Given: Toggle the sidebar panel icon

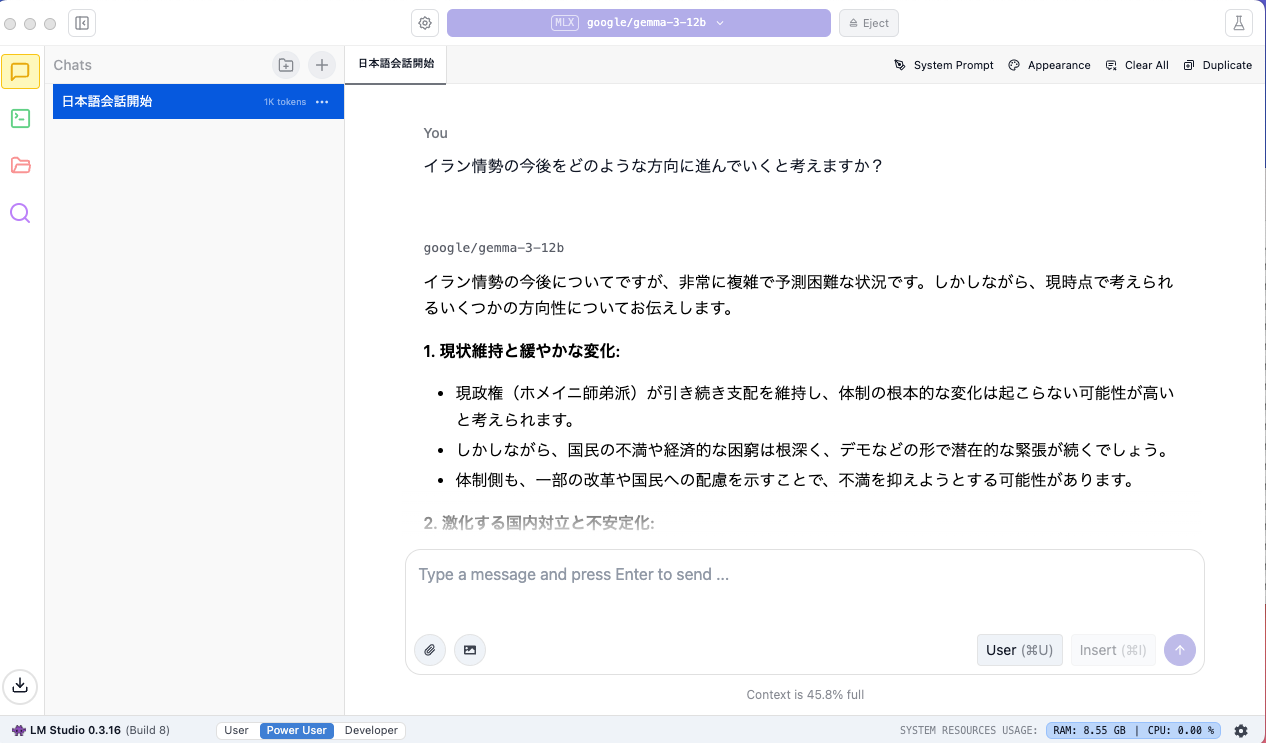Looking at the screenshot, I should [x=82, y=23].
